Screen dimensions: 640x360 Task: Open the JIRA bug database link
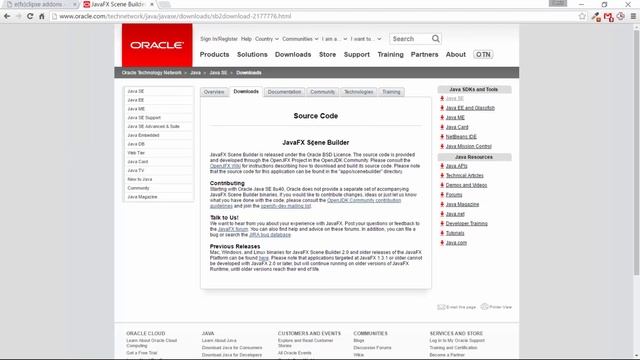point(270,235)
